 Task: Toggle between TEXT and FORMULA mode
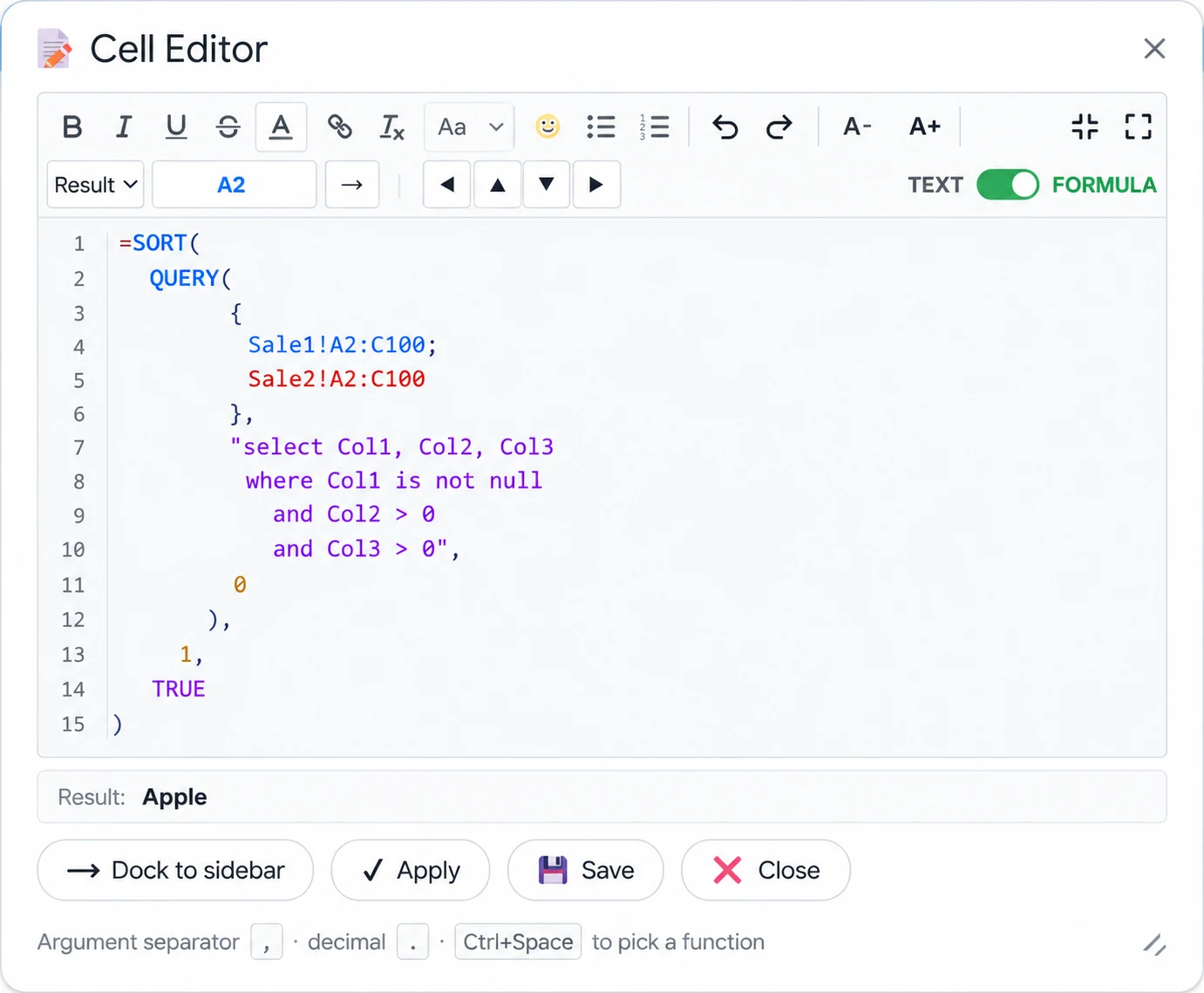click(x=1008, y=185)
